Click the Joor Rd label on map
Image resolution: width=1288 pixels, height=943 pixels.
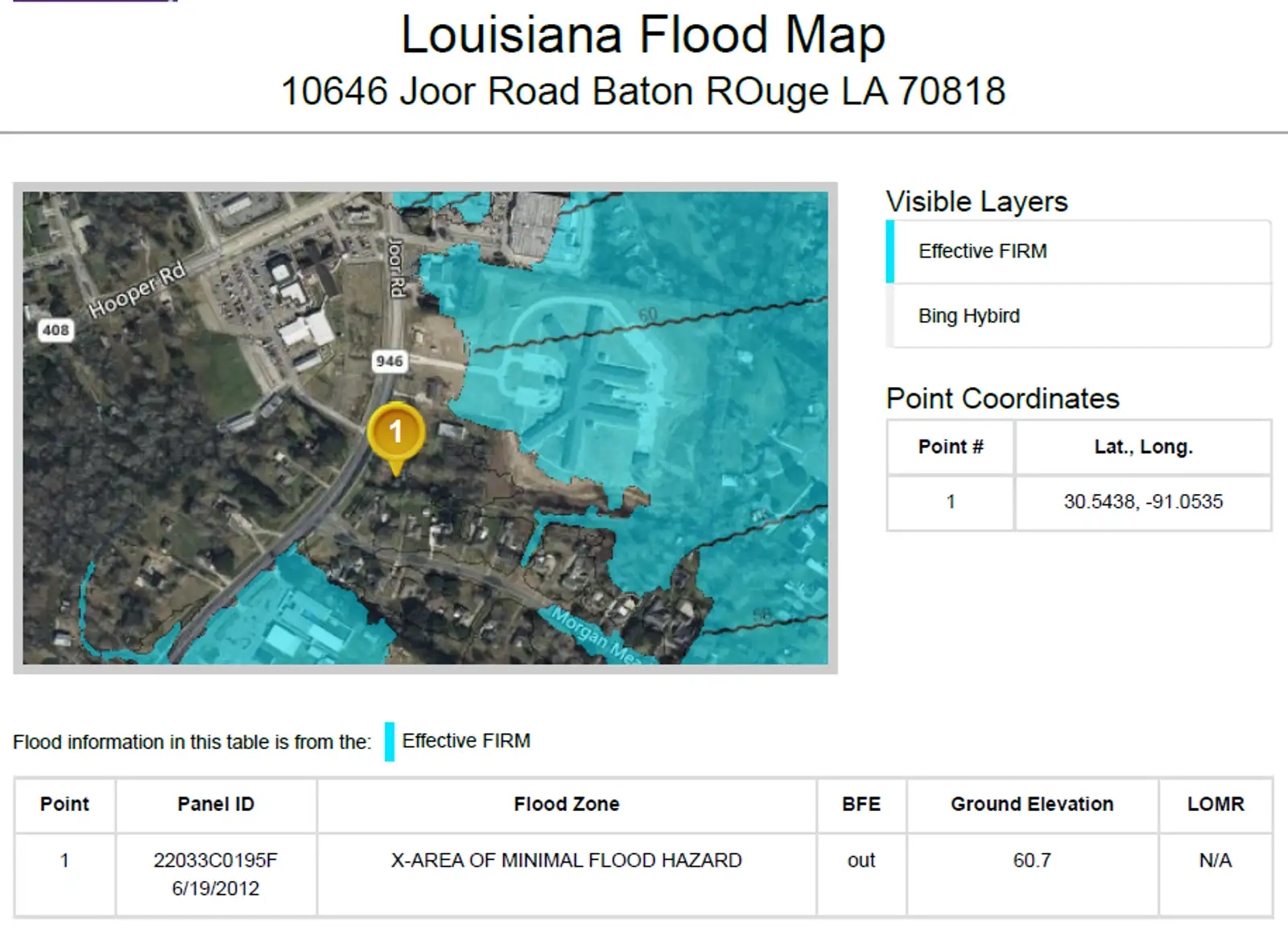[396, 267]
